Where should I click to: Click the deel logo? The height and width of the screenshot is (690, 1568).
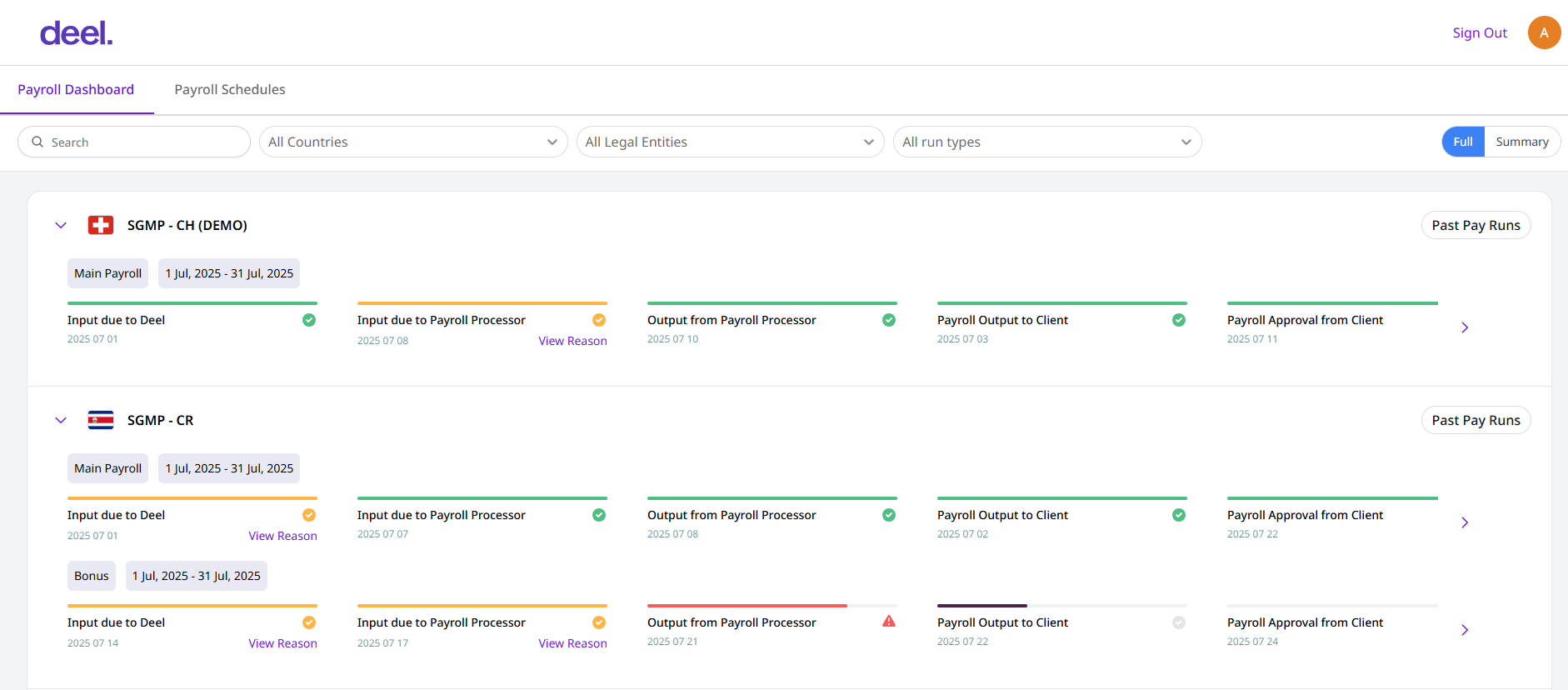pyautogui.click(x=76, y=33)
